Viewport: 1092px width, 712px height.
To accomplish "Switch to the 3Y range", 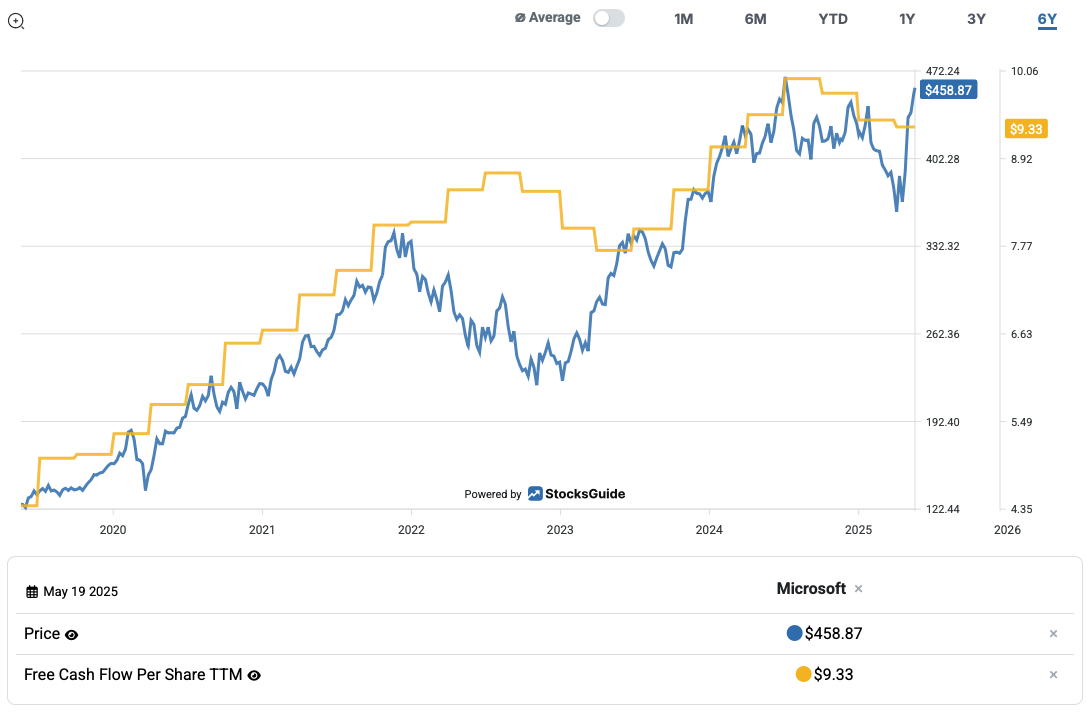I will [x=976, y=19].
